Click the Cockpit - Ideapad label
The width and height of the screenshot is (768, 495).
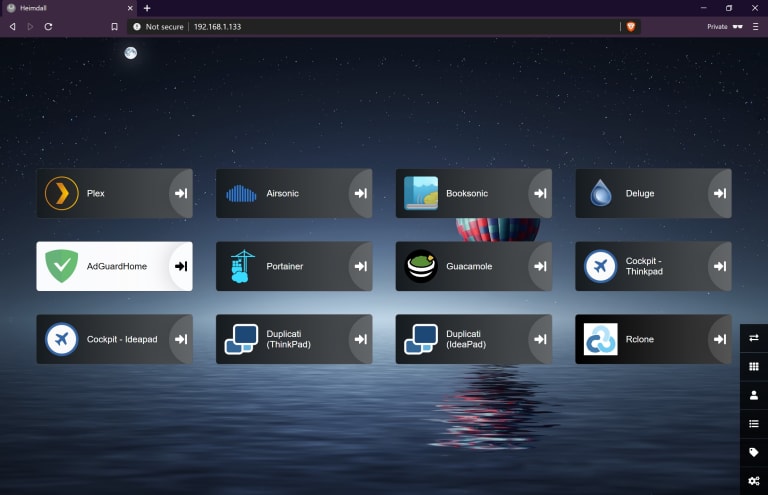point(122,339)
